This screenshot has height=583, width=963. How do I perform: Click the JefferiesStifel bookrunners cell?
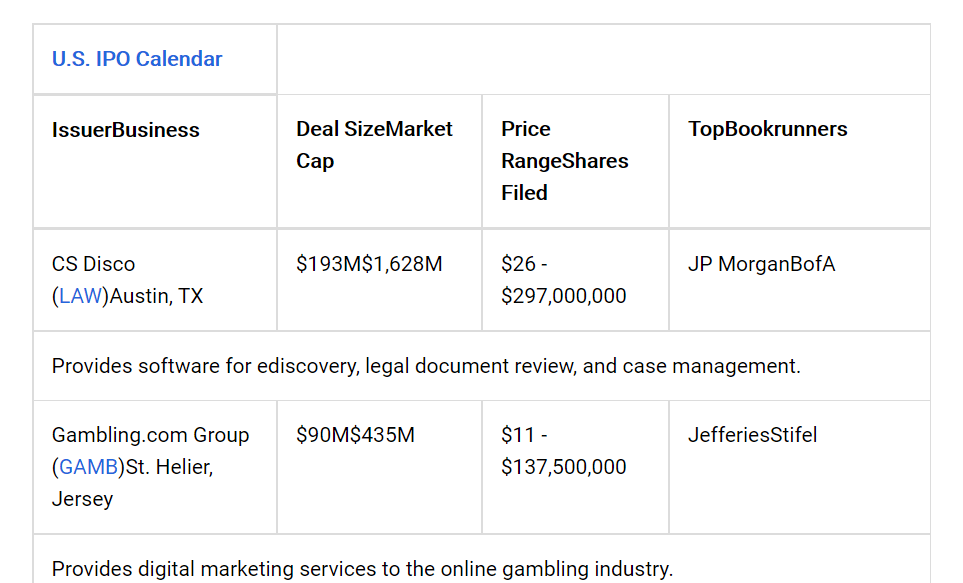coord(800,468)
